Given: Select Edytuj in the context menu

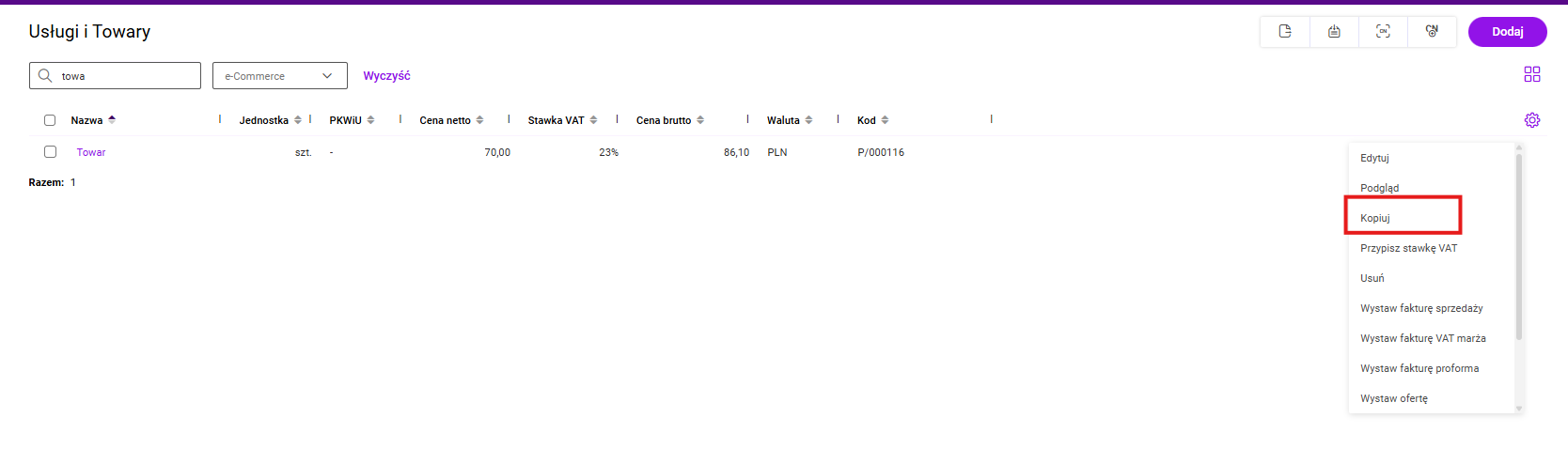Looking at the screenshot, I should click(x=1374, y=158).
